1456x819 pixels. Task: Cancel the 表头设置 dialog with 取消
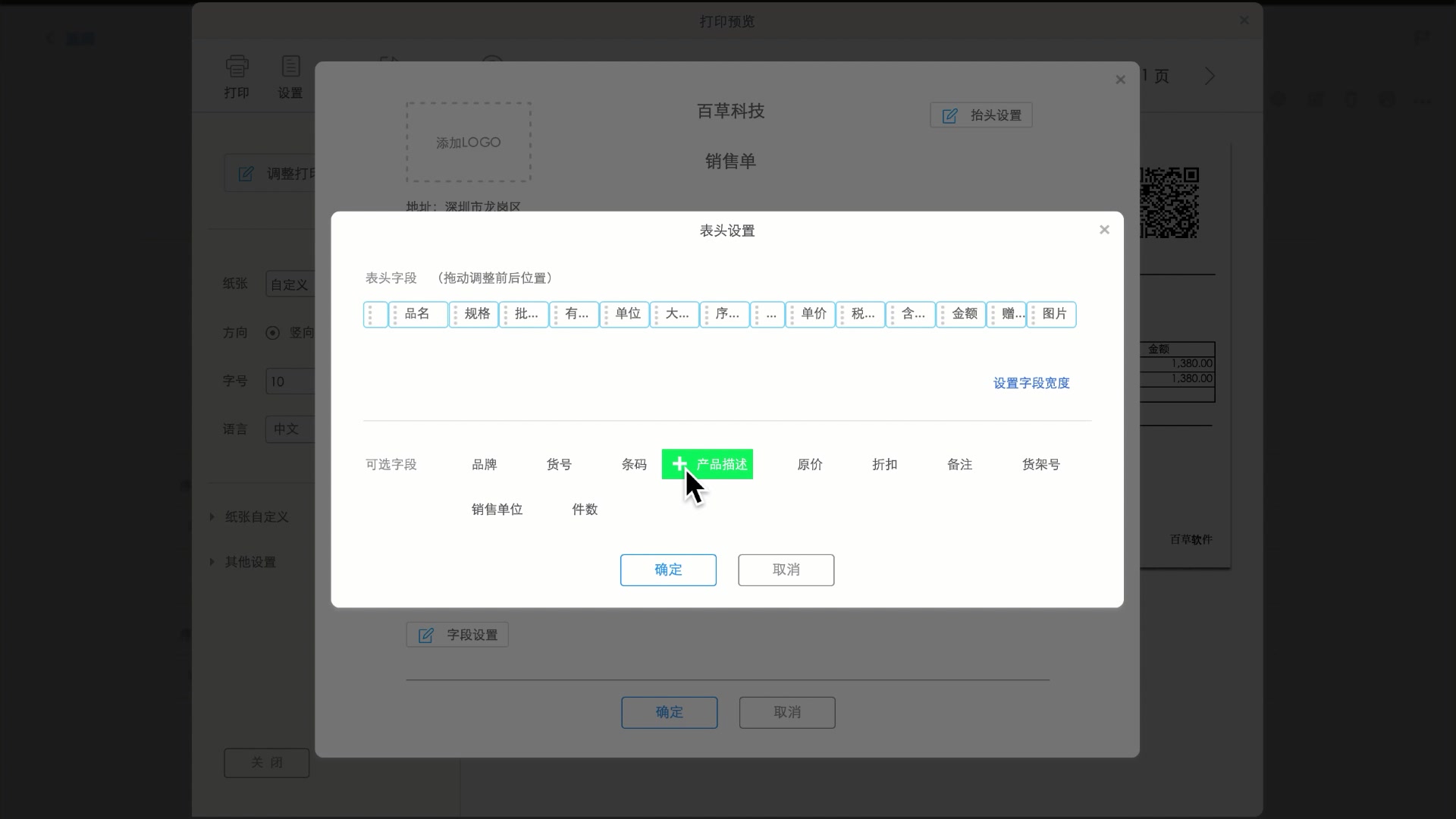pos(786,570)
